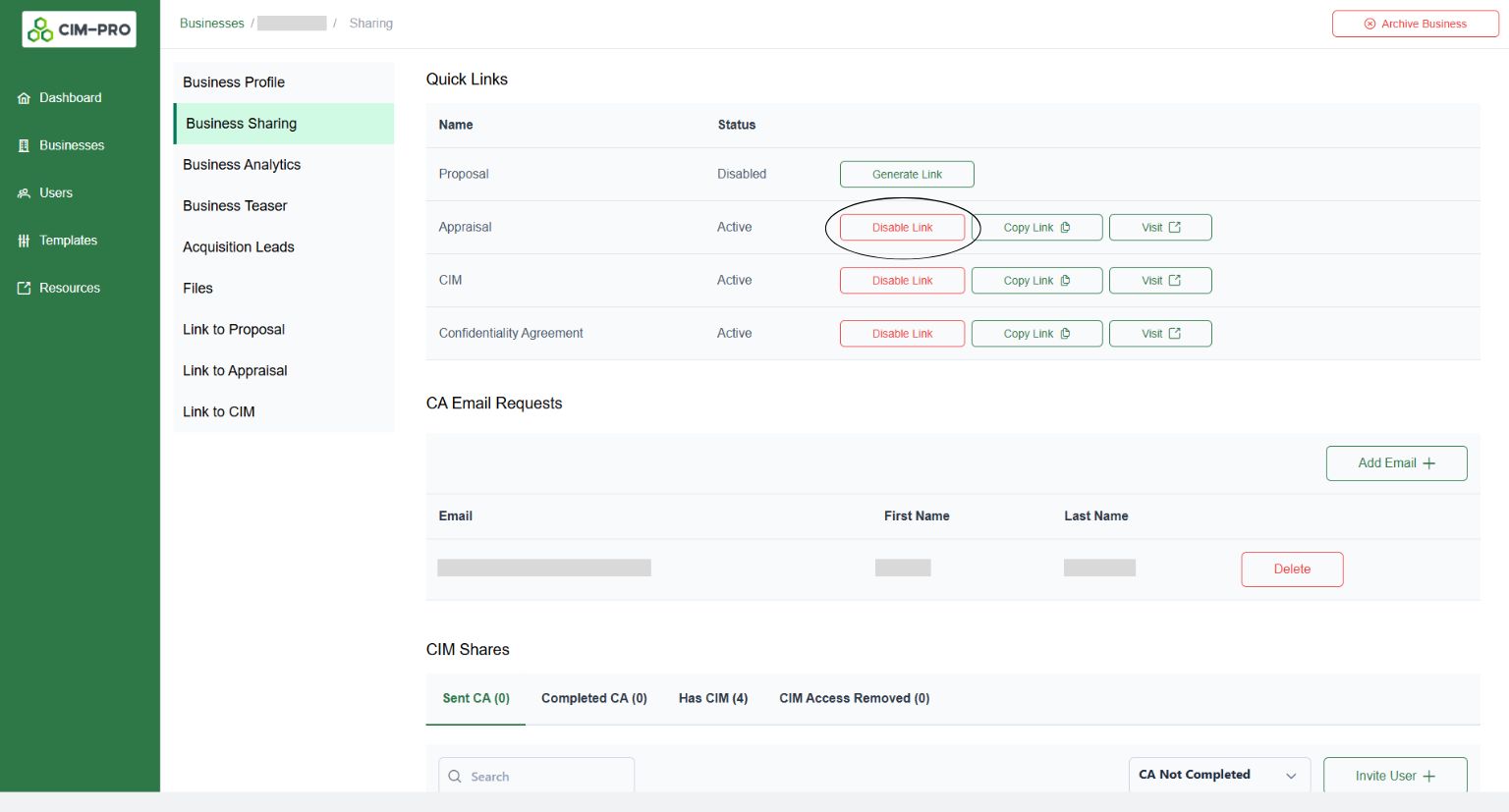Click the First Name column header

click(917, 515)
